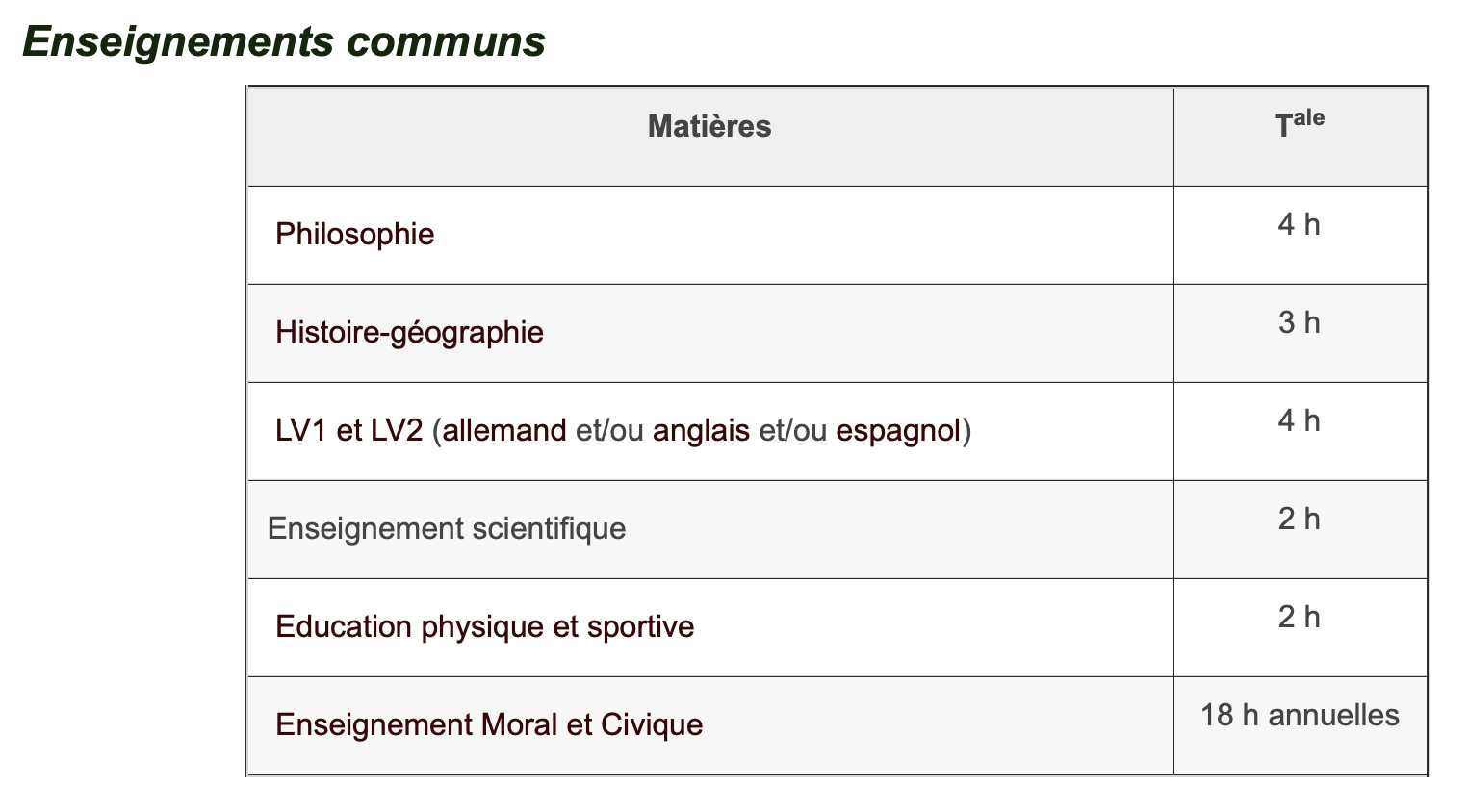Click the Enseignement scientifique row label

point(447,529)
